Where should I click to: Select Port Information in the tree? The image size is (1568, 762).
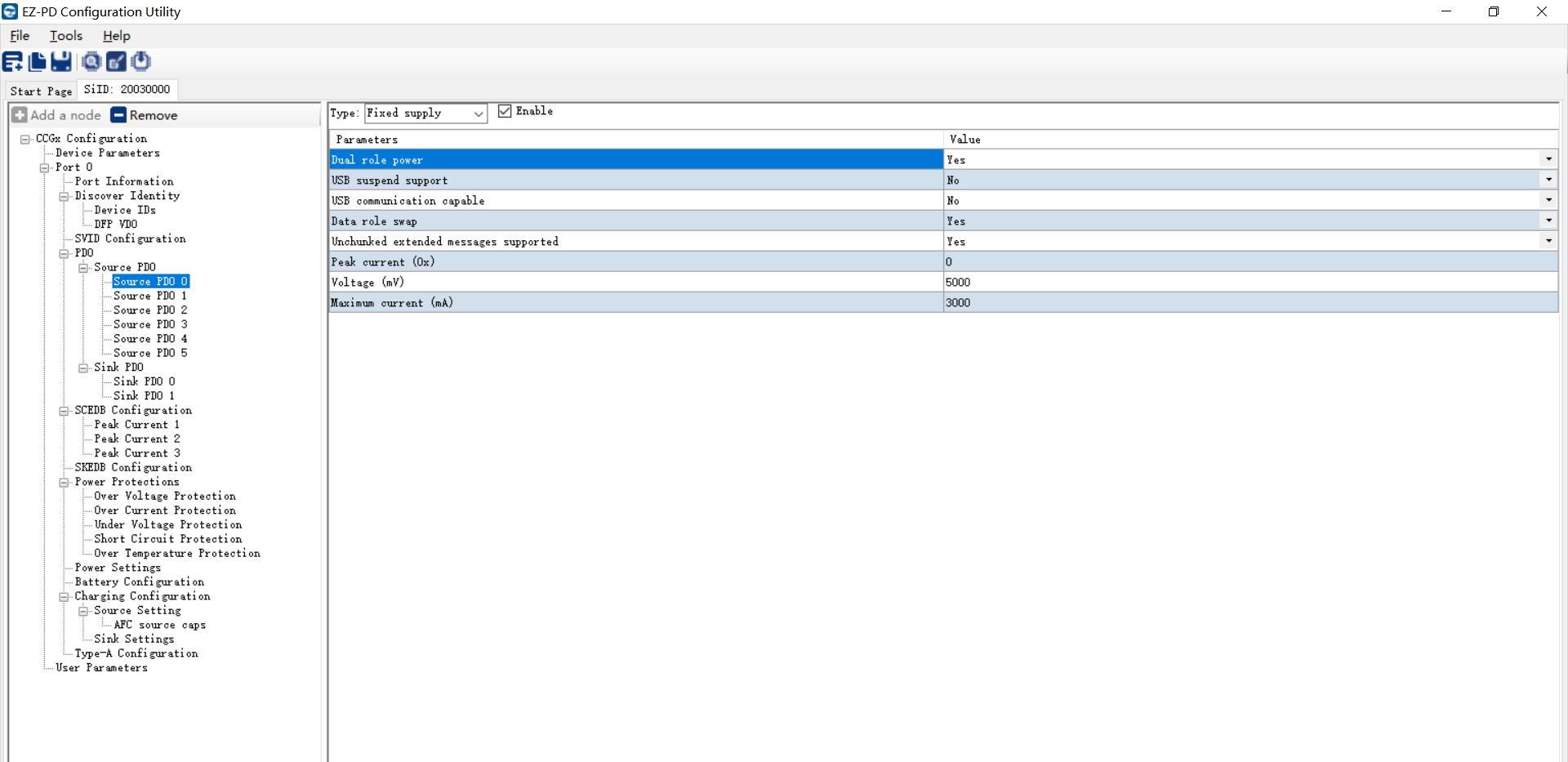[x=124, y=181]
